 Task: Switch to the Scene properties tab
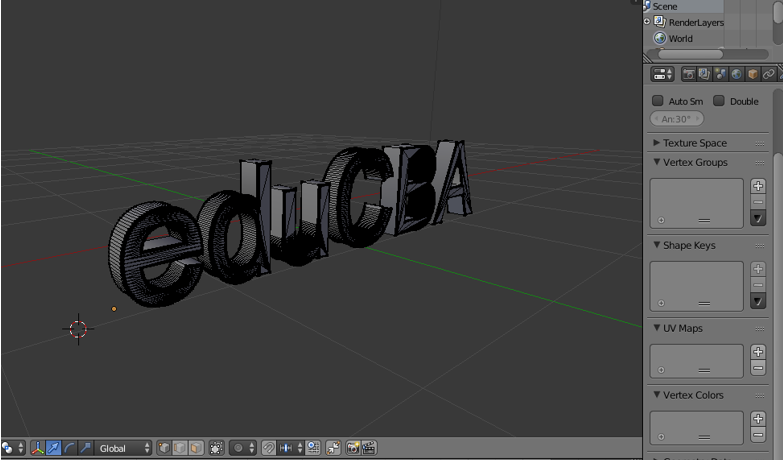720,74
